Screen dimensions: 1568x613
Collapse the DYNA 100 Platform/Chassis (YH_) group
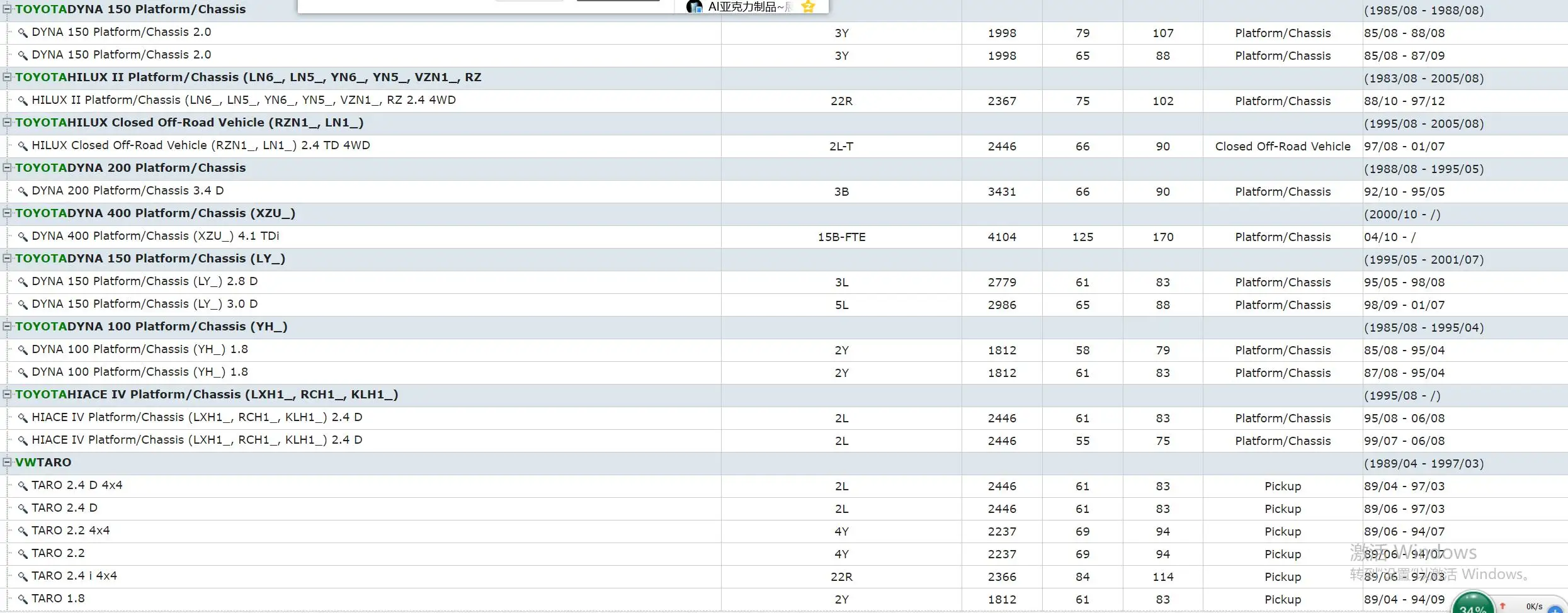coord(8,326)
